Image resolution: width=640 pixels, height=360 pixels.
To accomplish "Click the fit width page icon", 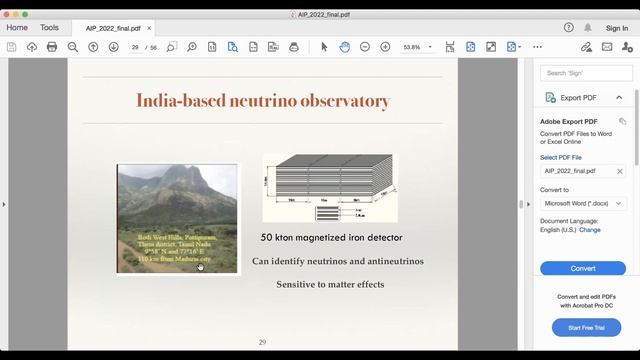I will click(253, 47).
